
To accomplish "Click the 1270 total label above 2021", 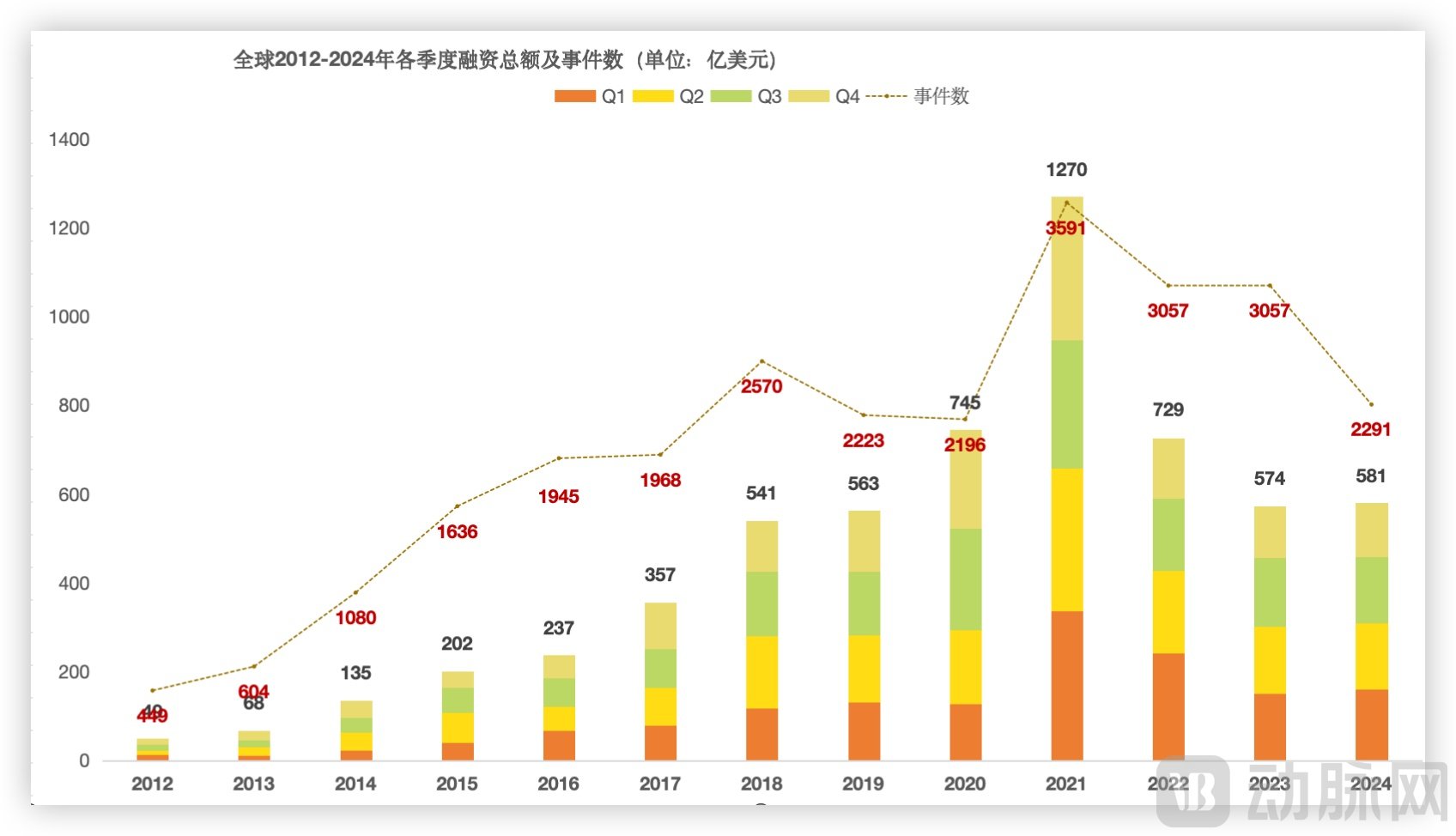I will coord(1066,170).
